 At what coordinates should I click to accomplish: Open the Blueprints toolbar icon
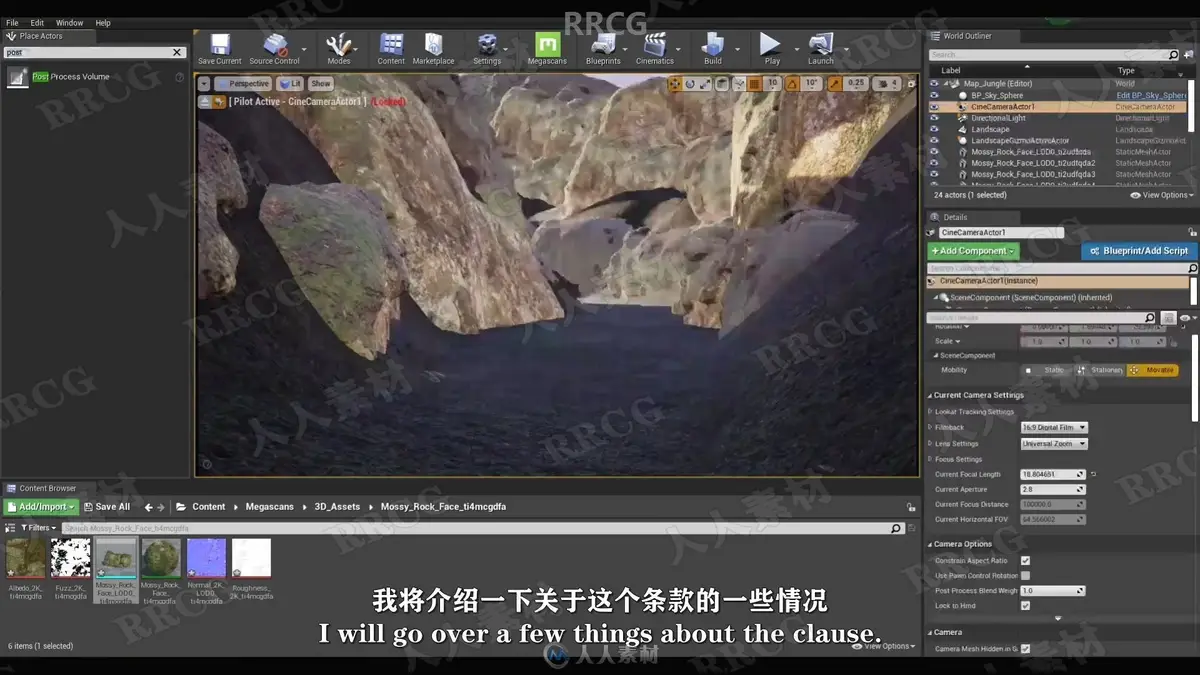[x=603, y=48]
